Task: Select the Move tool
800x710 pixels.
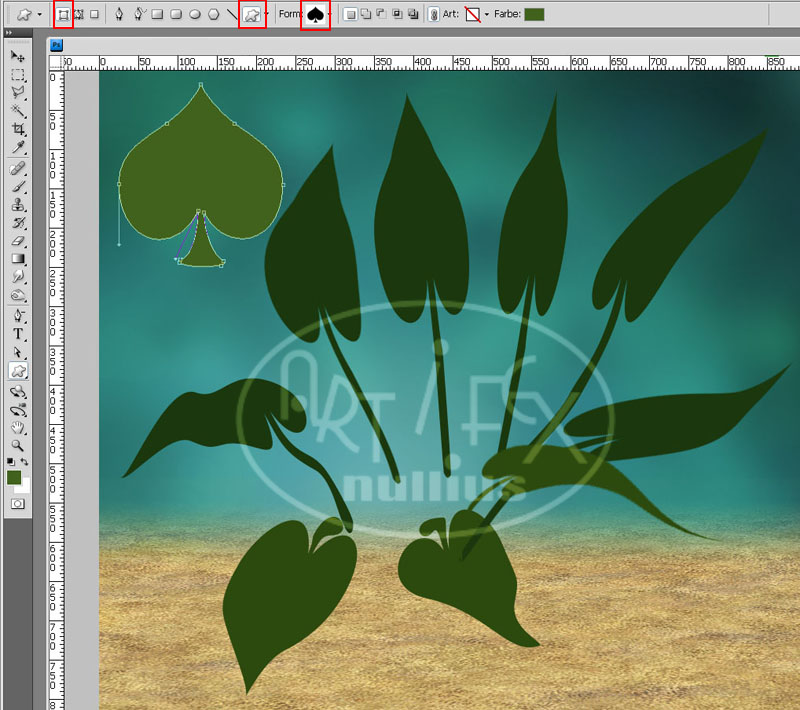Action: click(x=18, y=56)
